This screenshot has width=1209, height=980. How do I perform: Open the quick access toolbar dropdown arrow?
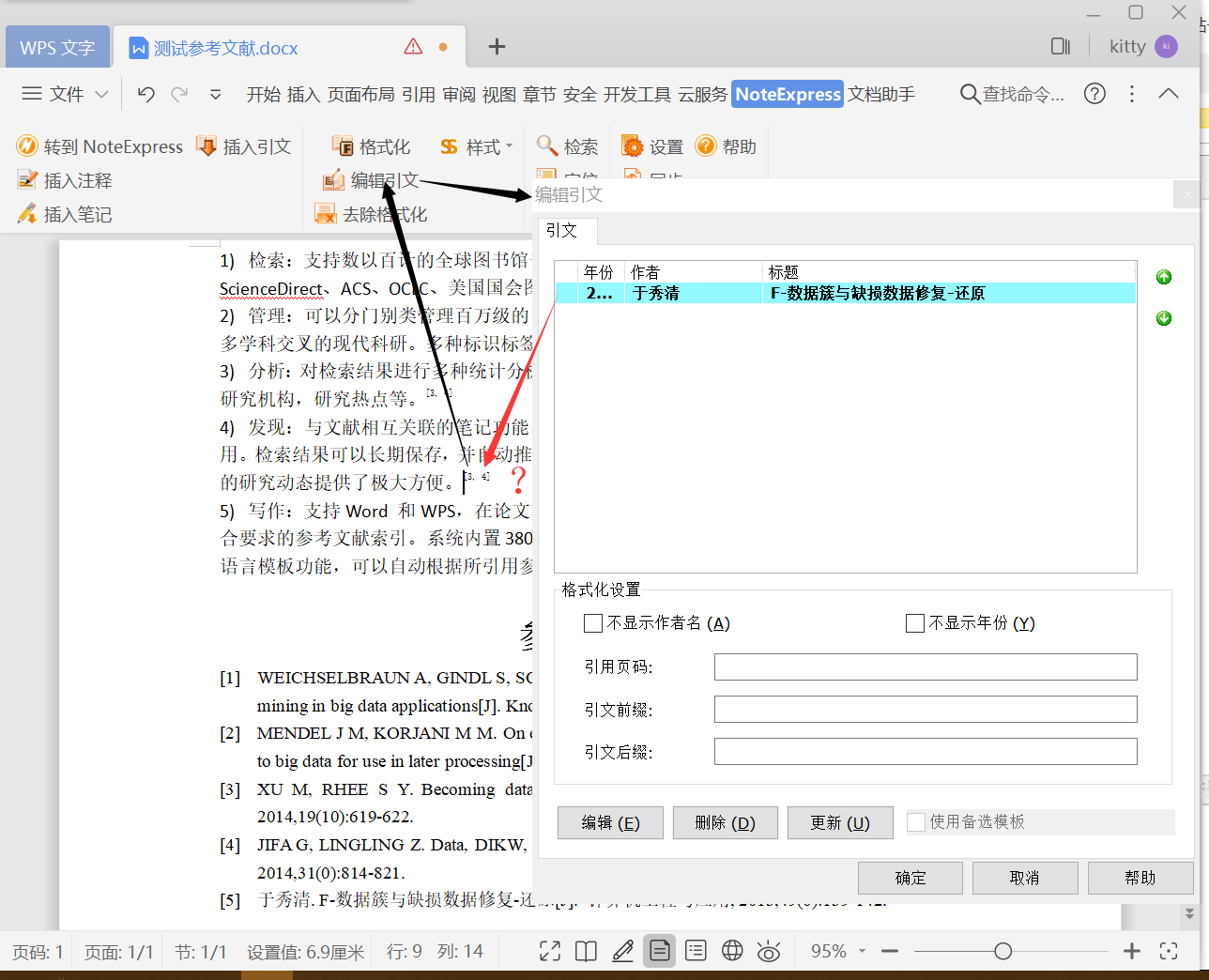216,94
